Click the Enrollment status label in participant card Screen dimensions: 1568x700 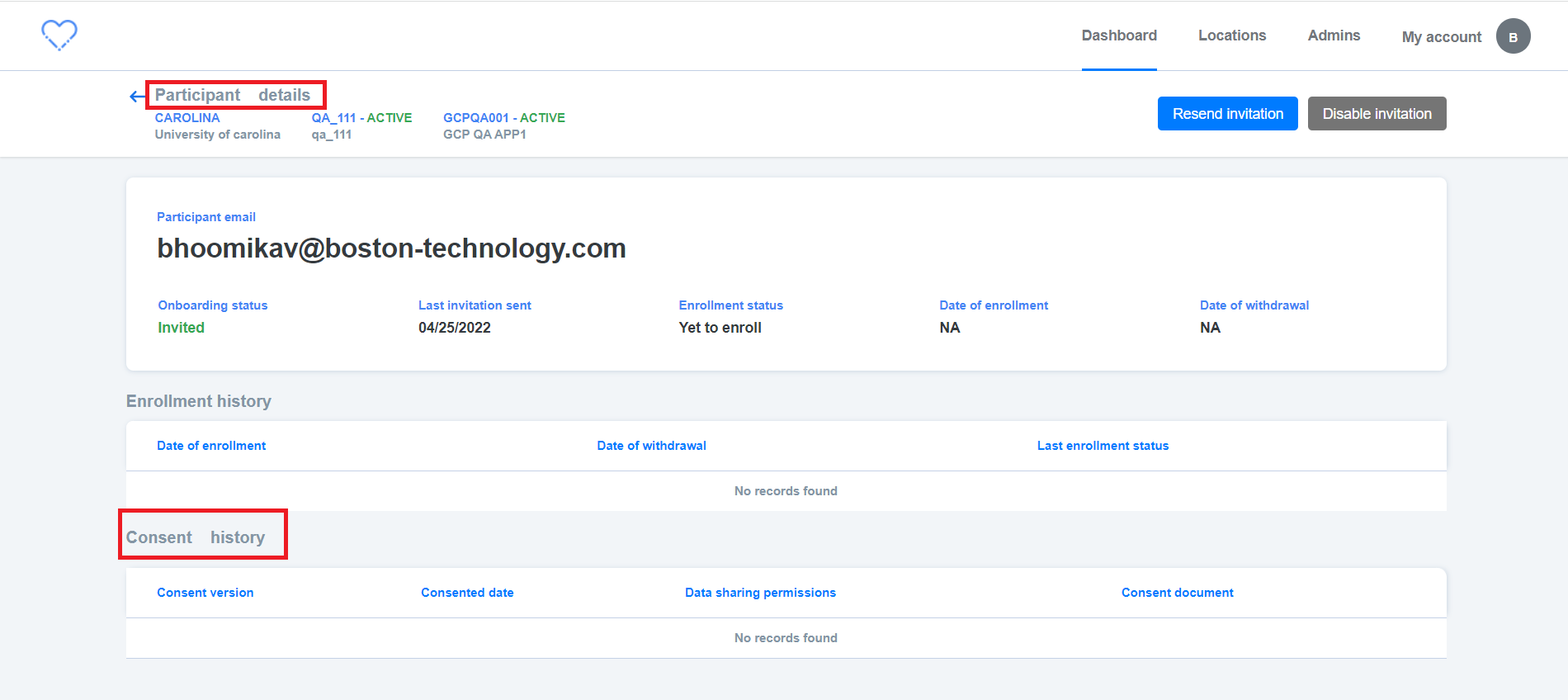tap(731, 305)
